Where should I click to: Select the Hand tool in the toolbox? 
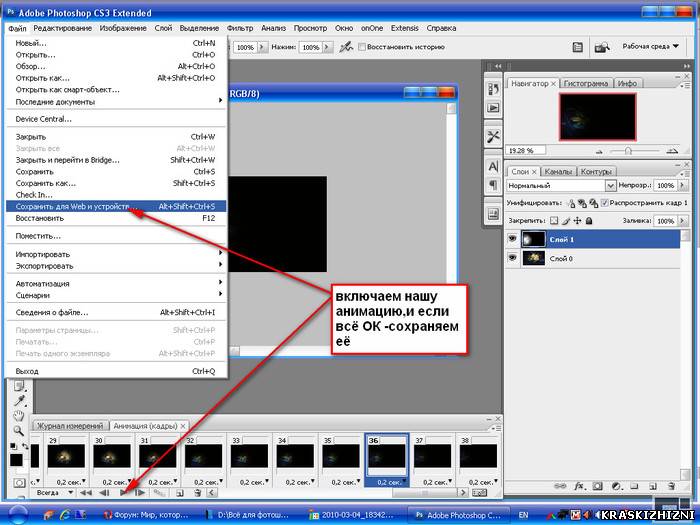tap(18, 416)
